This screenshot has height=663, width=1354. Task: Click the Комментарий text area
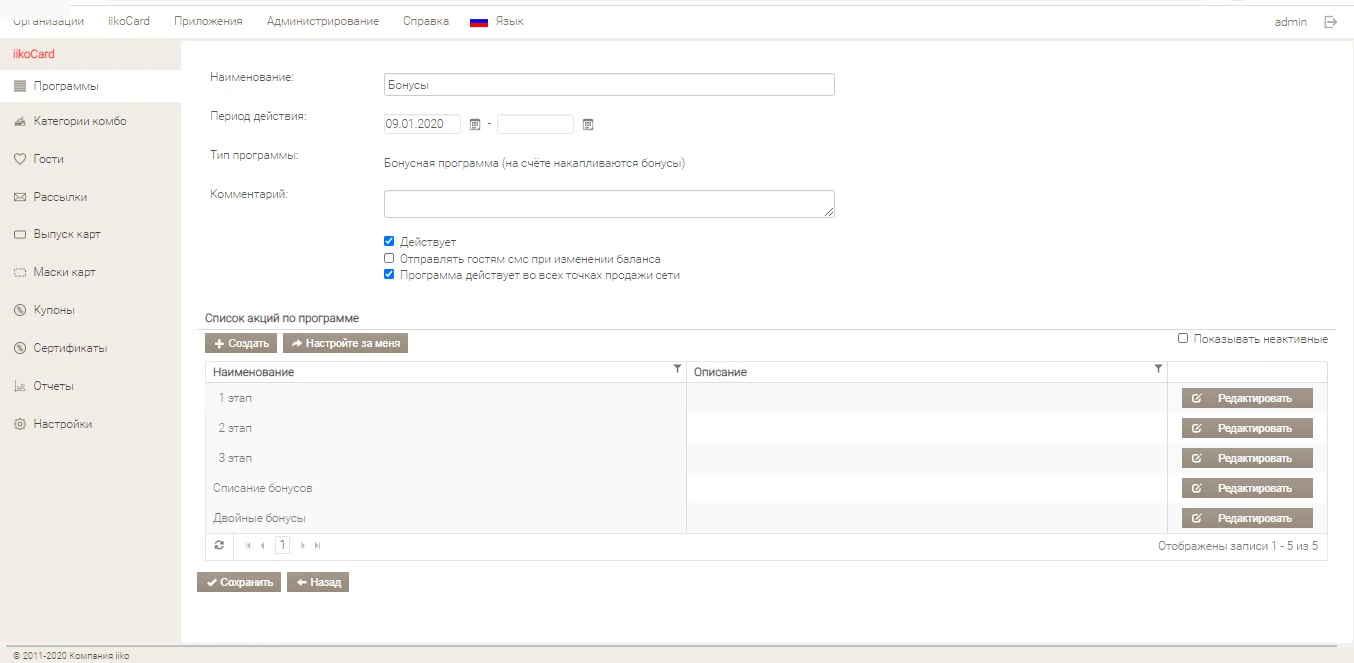pos(608,204)
